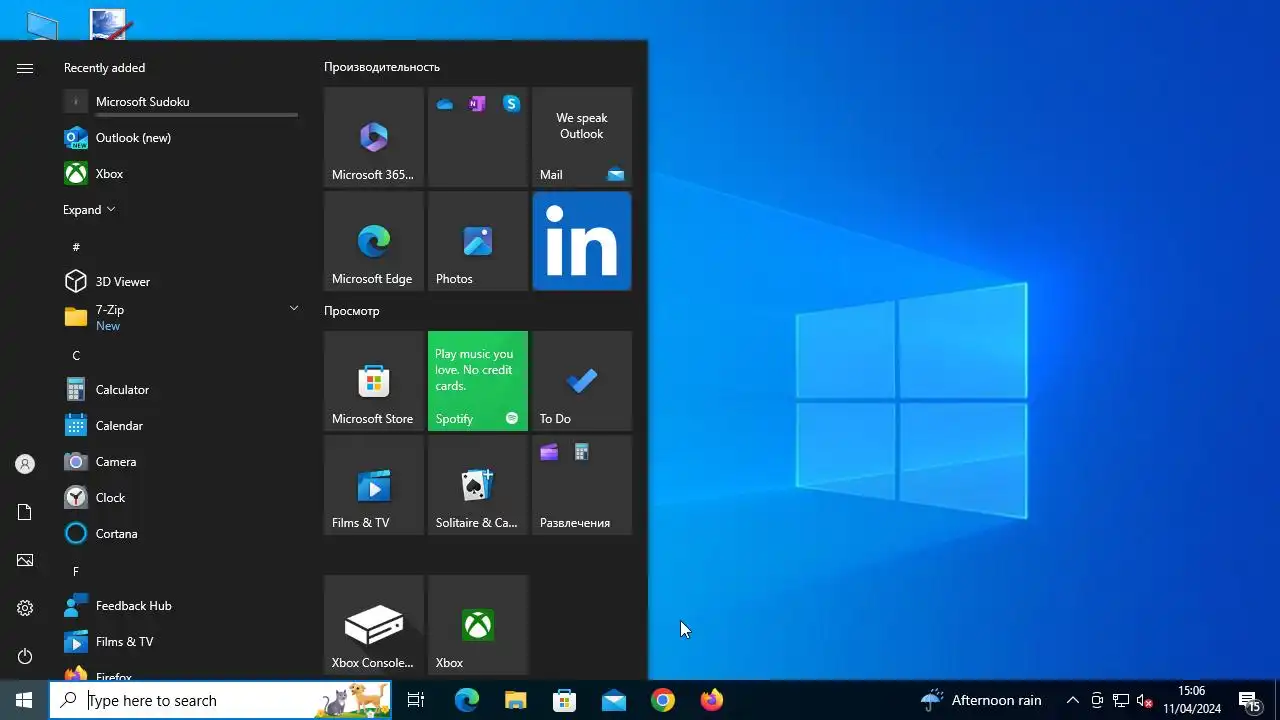Viewport: 1280px width, 720px height.
Task: Open Microsoft 365 tile
Action: coord(374,137)
